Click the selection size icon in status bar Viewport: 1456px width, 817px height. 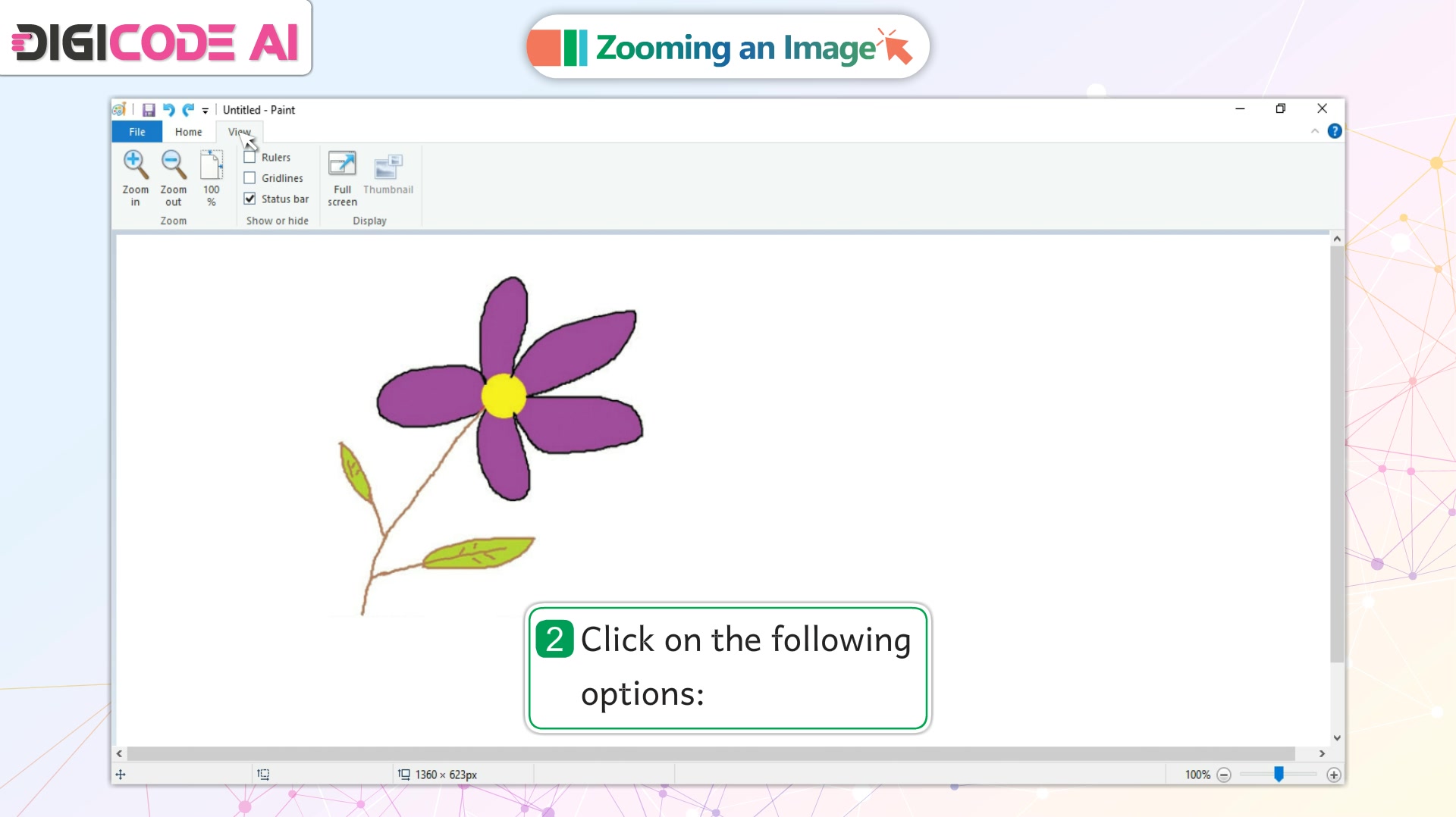tap(263, 775)
